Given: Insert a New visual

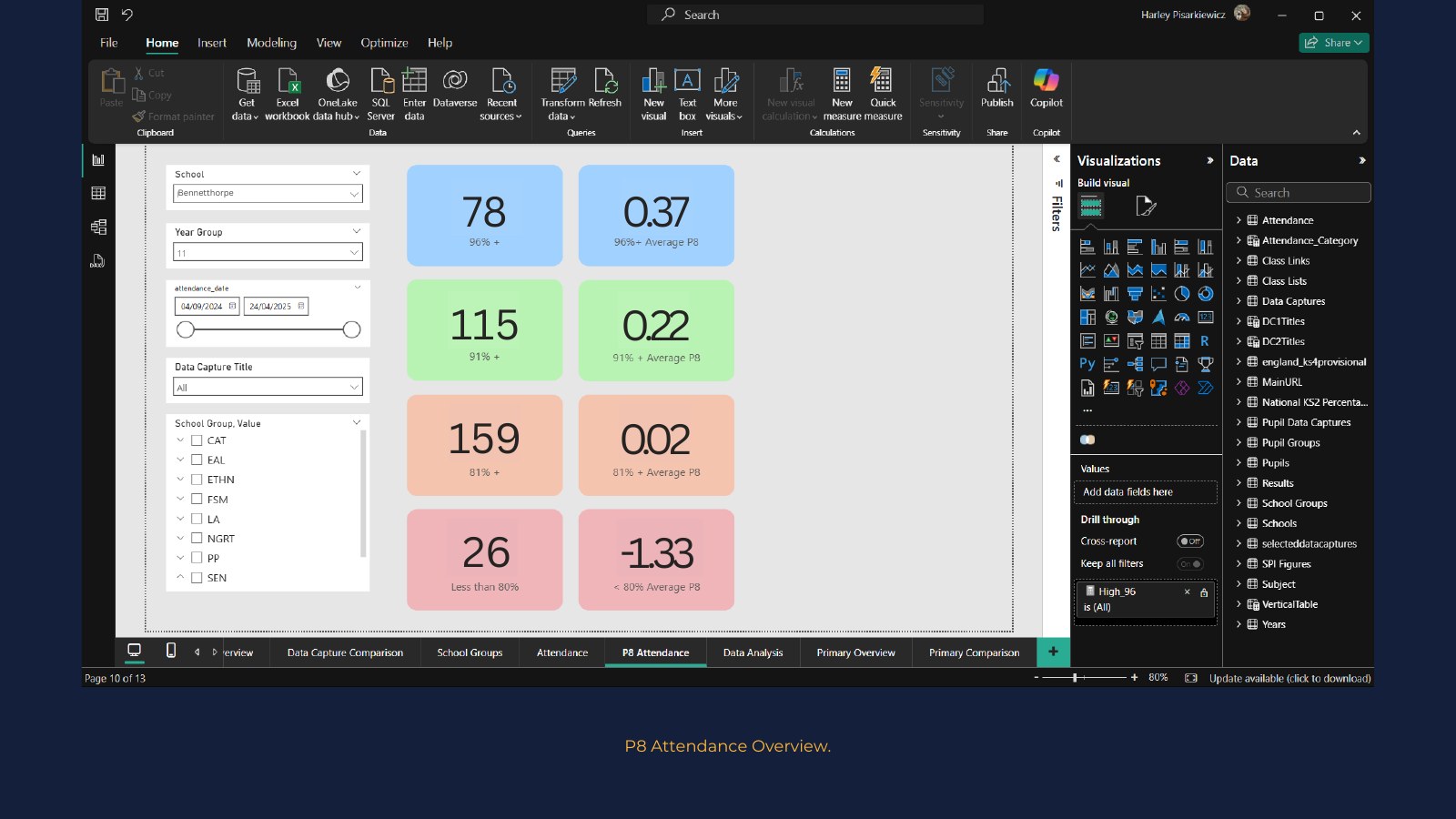Looking at the screenshot, I should 653,94.
